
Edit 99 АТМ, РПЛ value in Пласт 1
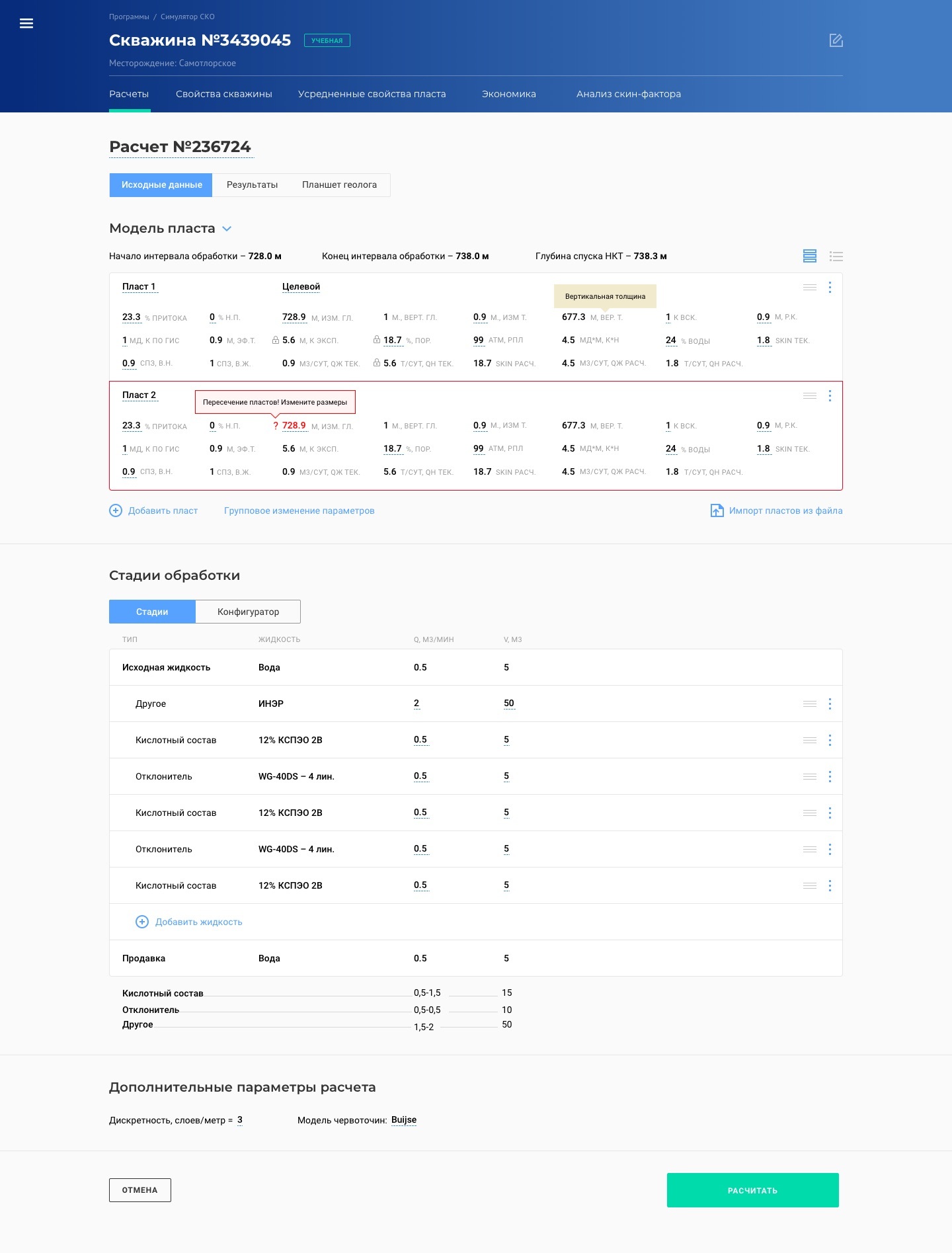click(x=479, y=340)
